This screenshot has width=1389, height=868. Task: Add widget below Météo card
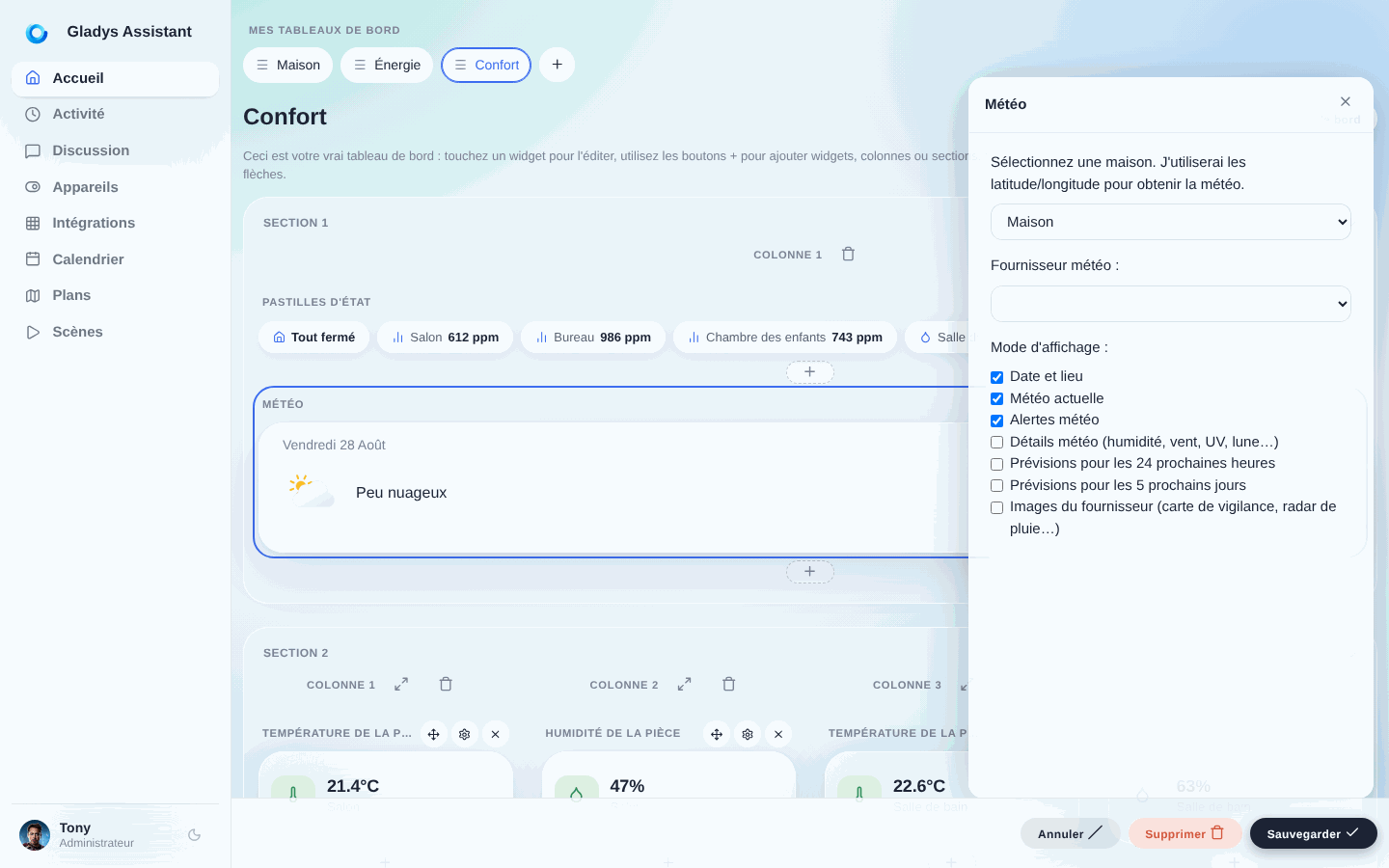[x=810, y=572]
